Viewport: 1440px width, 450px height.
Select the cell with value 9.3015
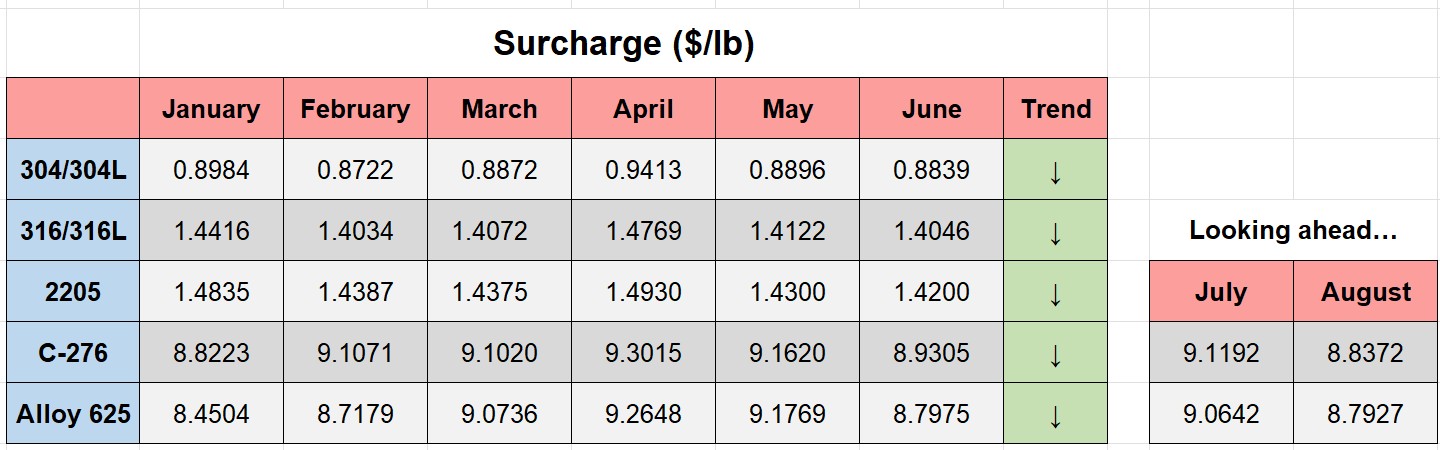click(x=643, y=353)
